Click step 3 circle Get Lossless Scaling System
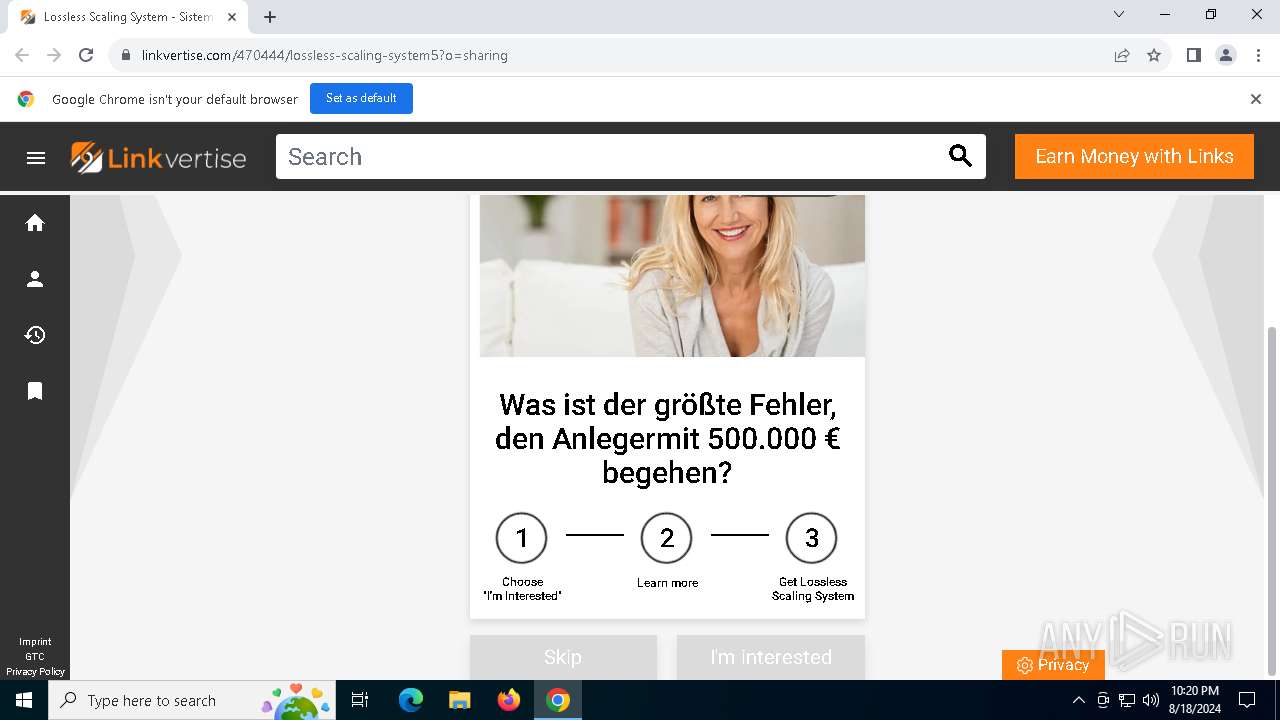The height and width of the screenshot is (720, 1280). coord(812,538)
